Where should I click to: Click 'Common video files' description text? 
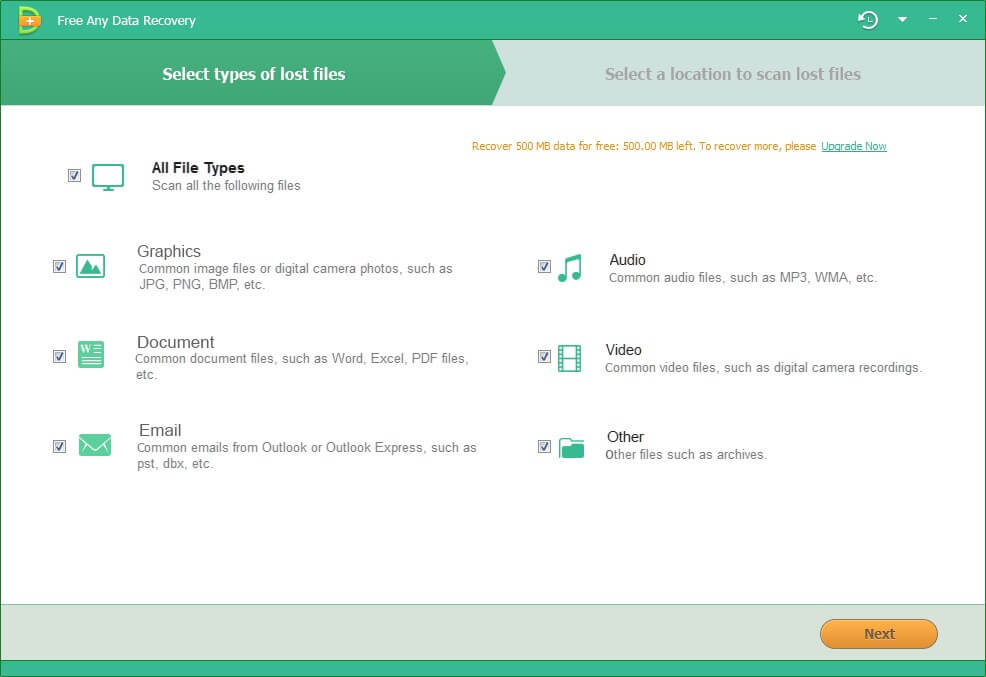coord(763,367)
